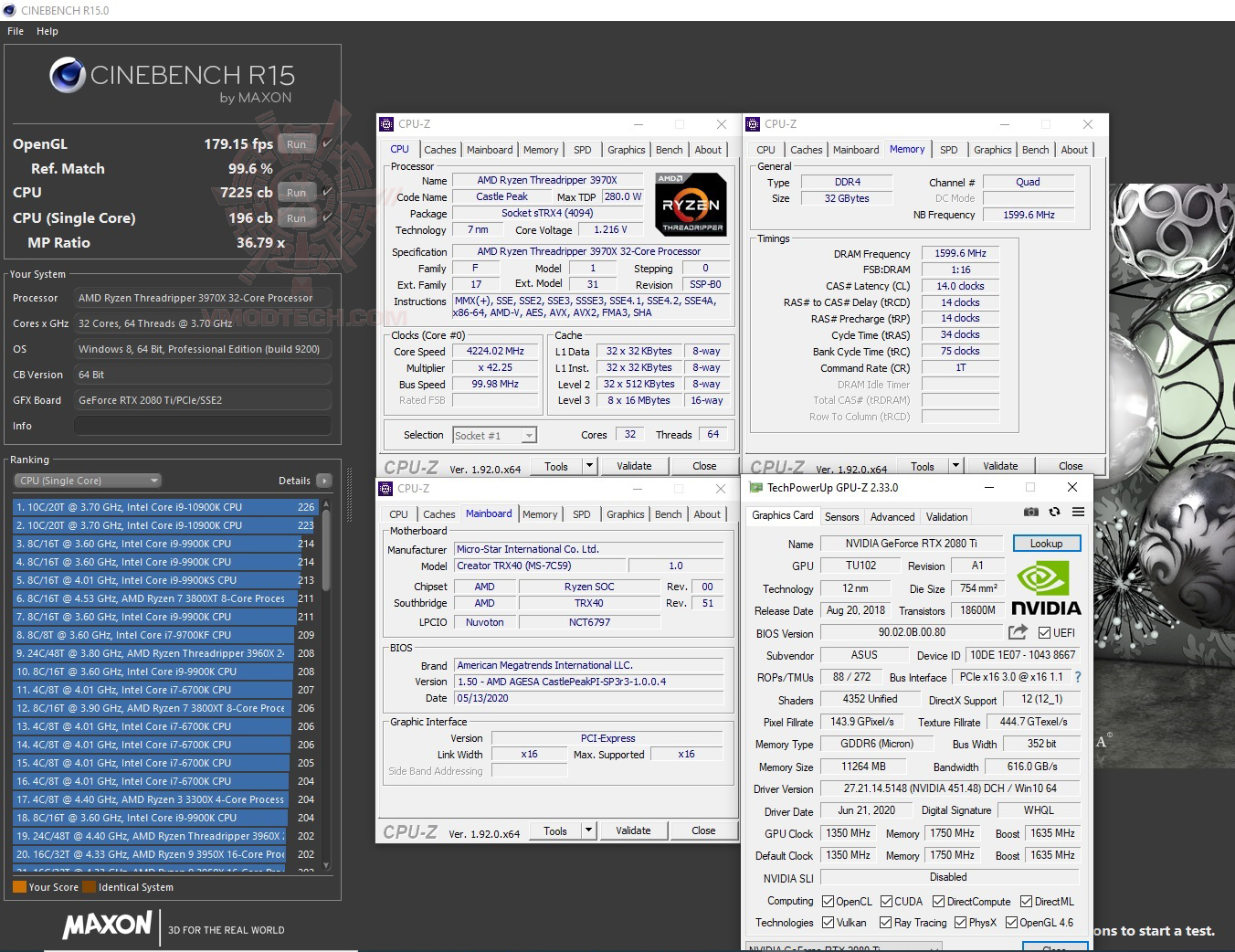1235x952 pixels.
Task: Select ranking row 1, Intel Core i9-10900K scoring 226
Action: click(165, 507)
